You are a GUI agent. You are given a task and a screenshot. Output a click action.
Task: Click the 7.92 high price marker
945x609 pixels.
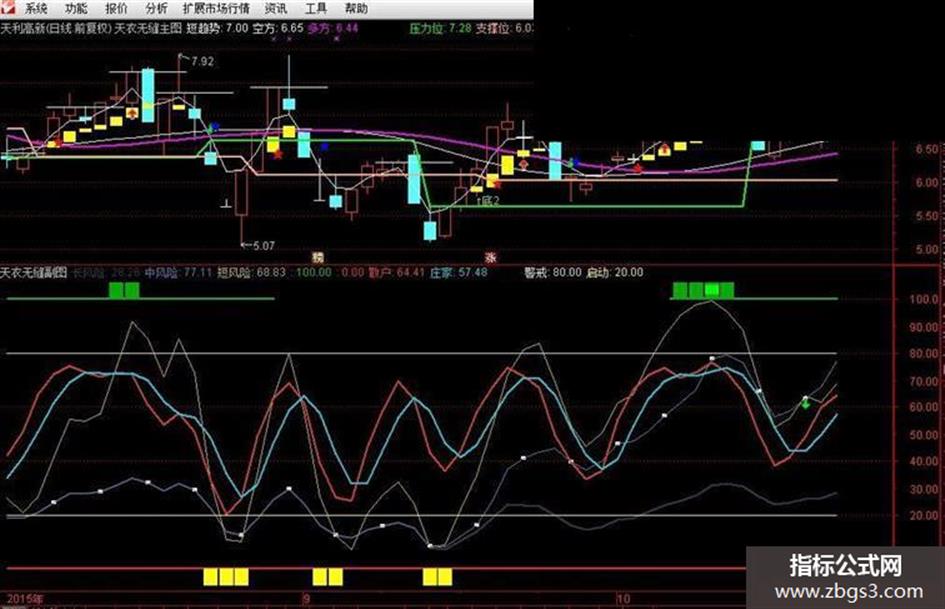click(x=202, y=62)
